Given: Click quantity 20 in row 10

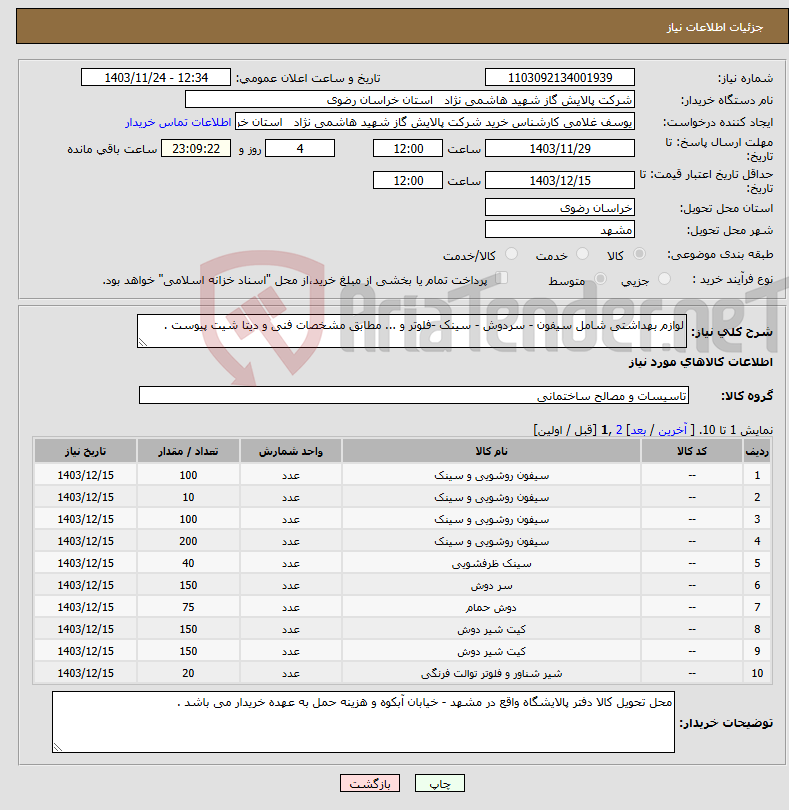Looking at the screenshot, I should tap(188, 674).
